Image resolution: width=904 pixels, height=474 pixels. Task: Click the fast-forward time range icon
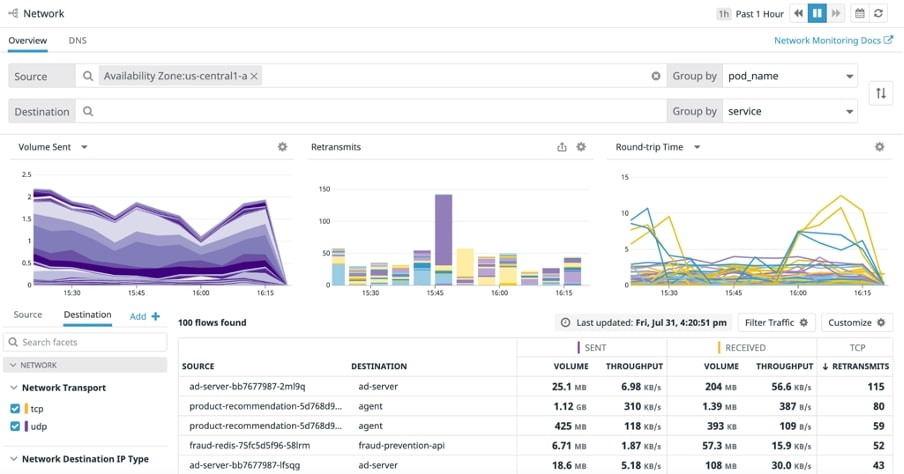pos(837,13)
